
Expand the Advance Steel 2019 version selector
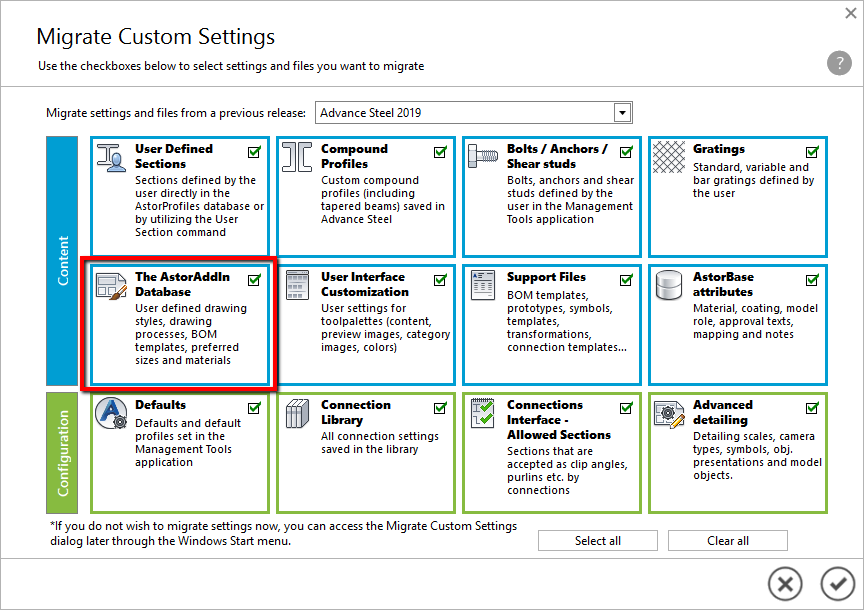623,112
